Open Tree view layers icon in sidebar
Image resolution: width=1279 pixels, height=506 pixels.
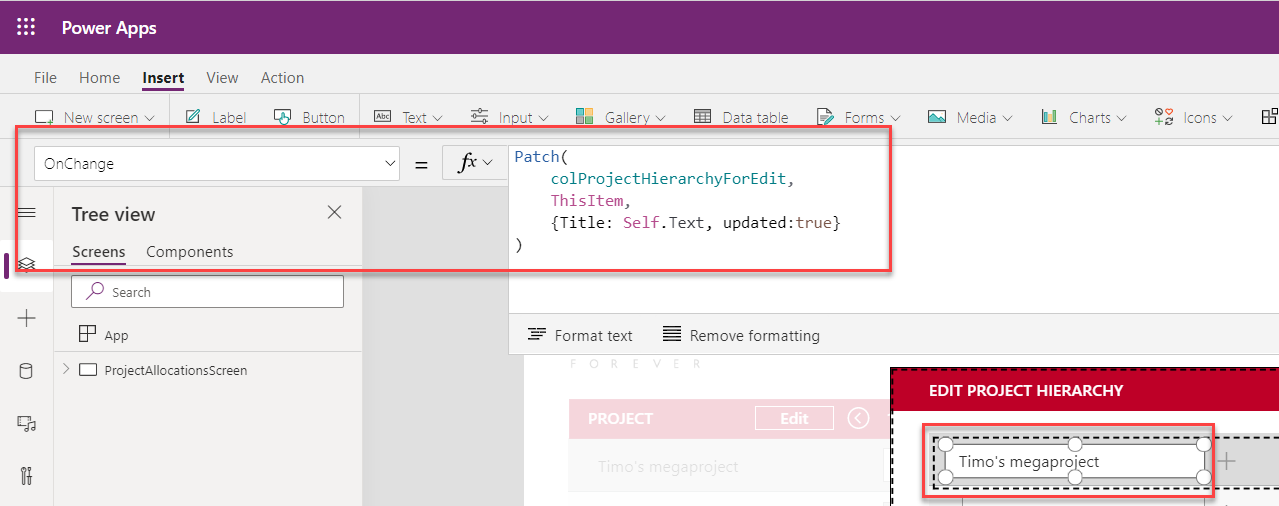(27, 265)
